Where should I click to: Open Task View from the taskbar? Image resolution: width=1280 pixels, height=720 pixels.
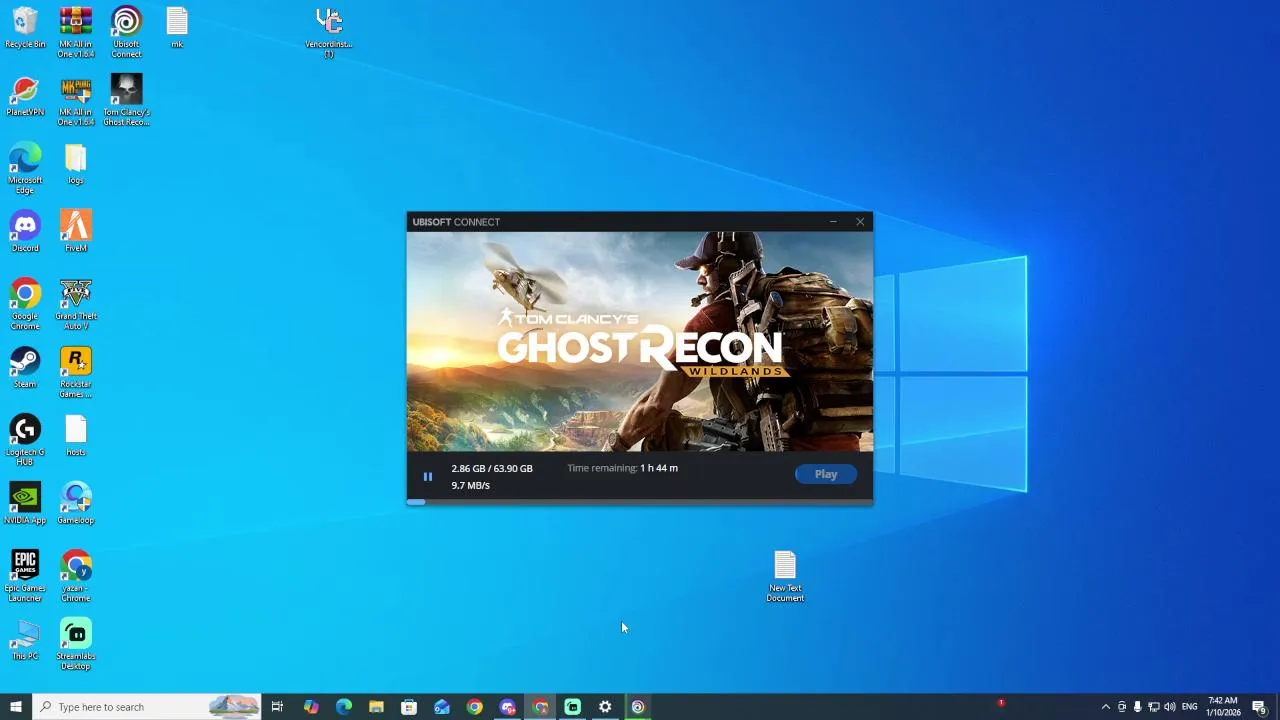277,707
